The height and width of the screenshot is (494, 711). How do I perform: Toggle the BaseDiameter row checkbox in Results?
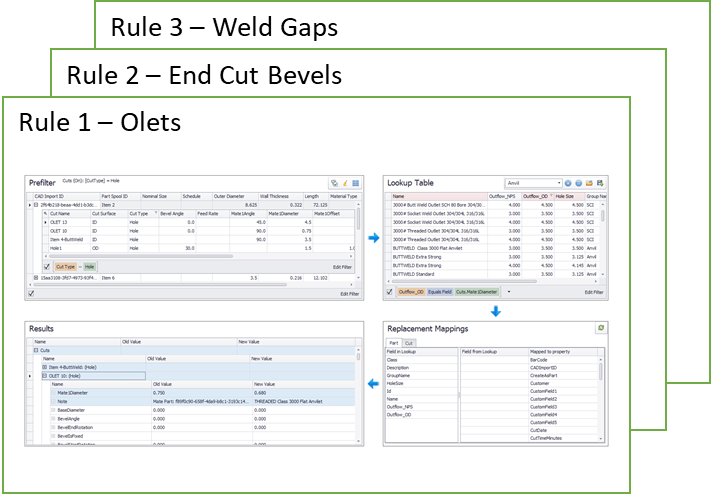pos(53,410)
